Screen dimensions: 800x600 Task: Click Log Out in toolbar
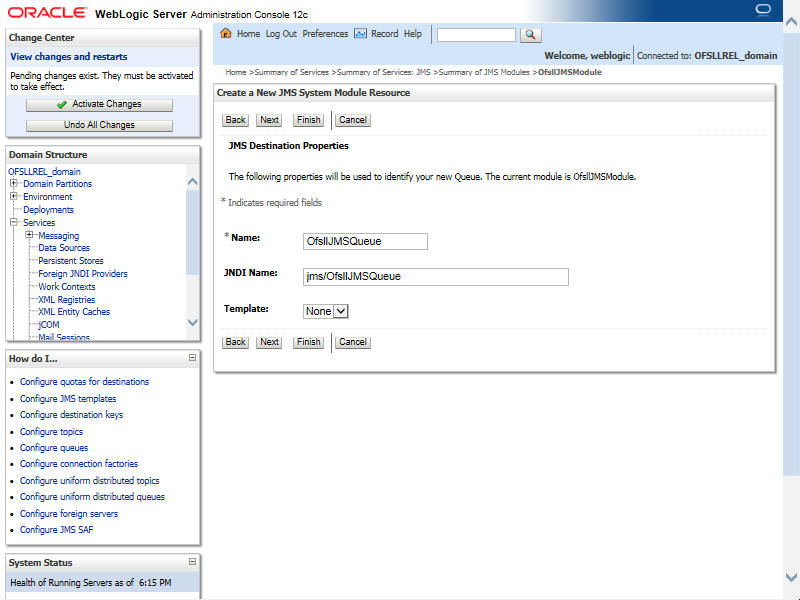281,34
